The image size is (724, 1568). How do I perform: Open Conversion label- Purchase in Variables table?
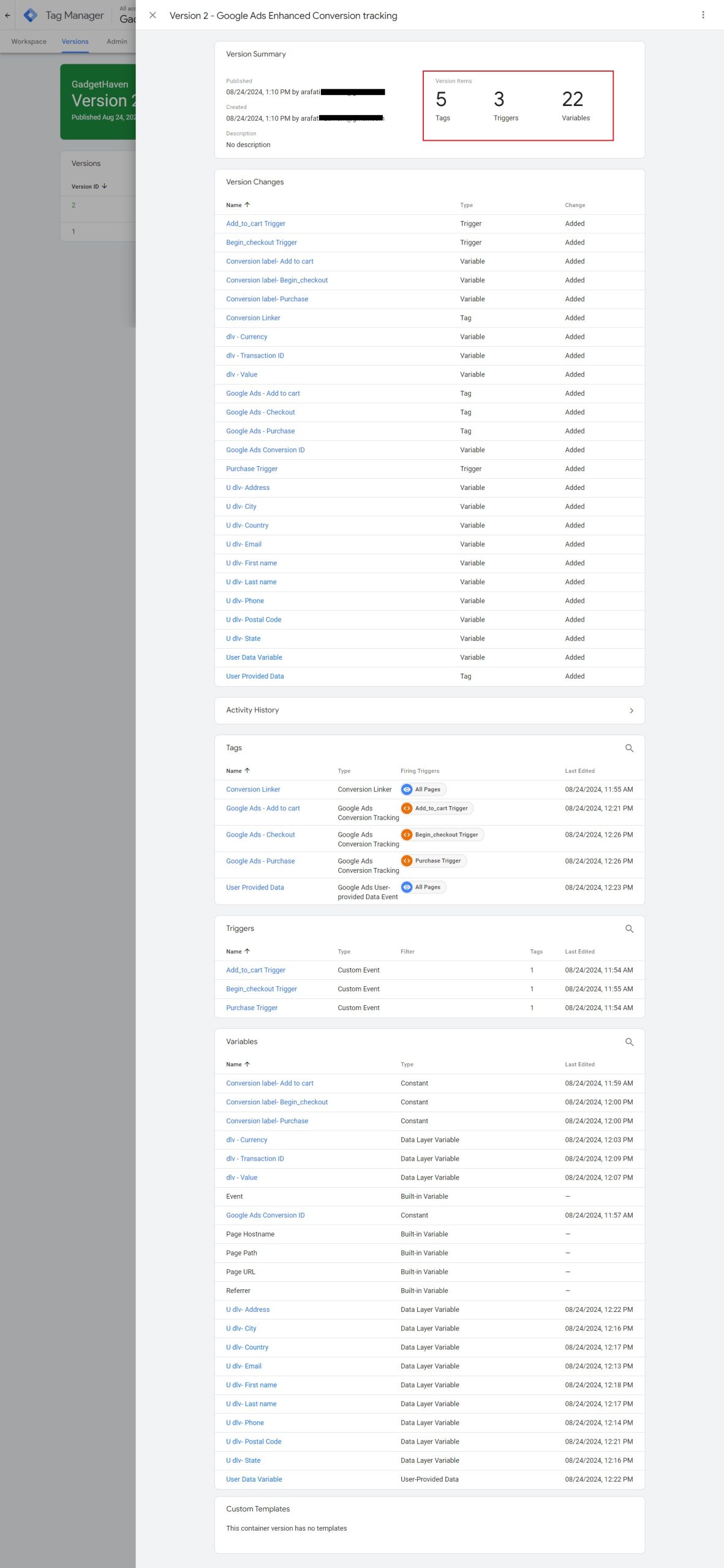point(267,1121)
